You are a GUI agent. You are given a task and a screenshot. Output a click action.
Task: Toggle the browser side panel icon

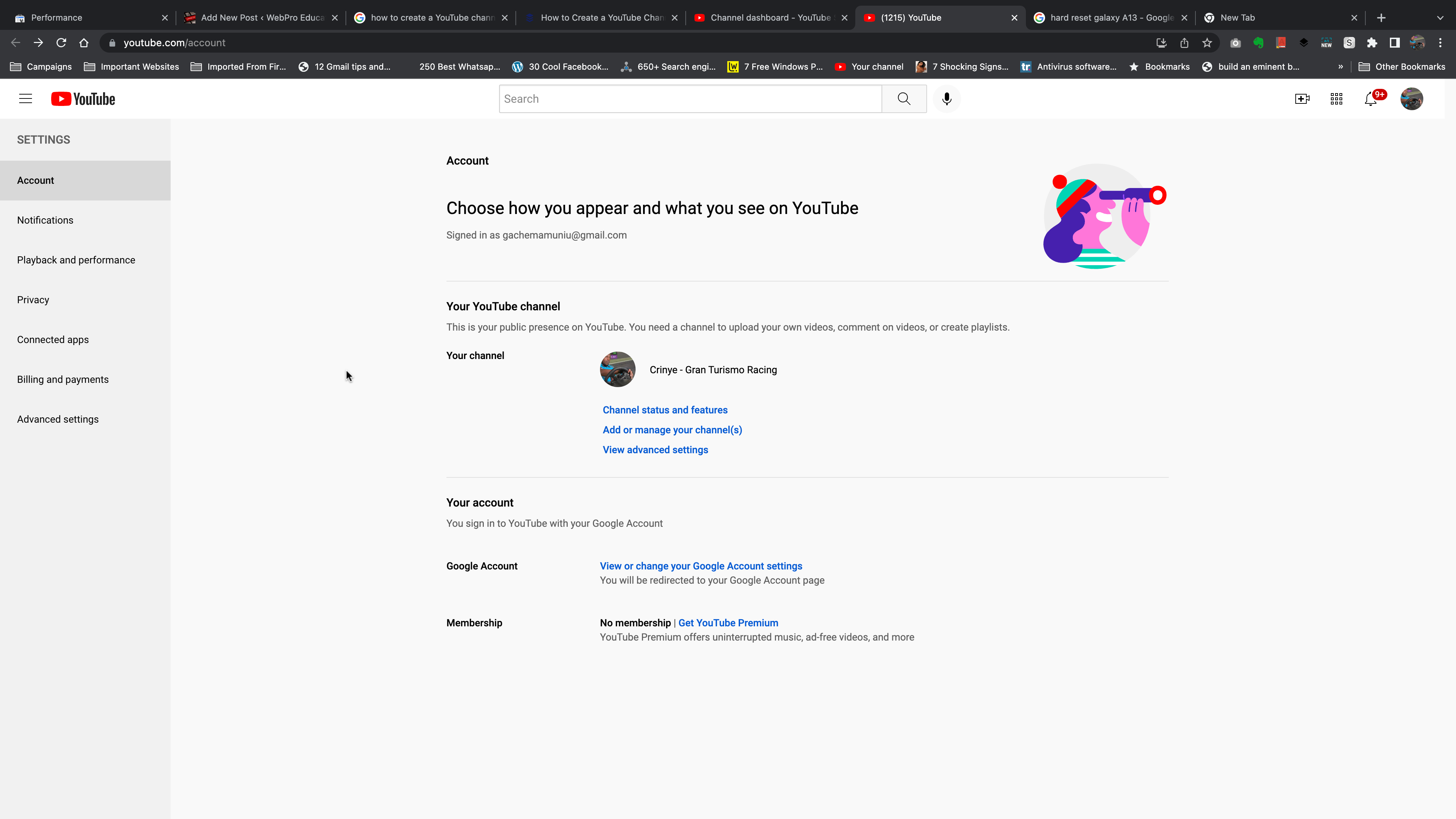tap(1395, 43)
